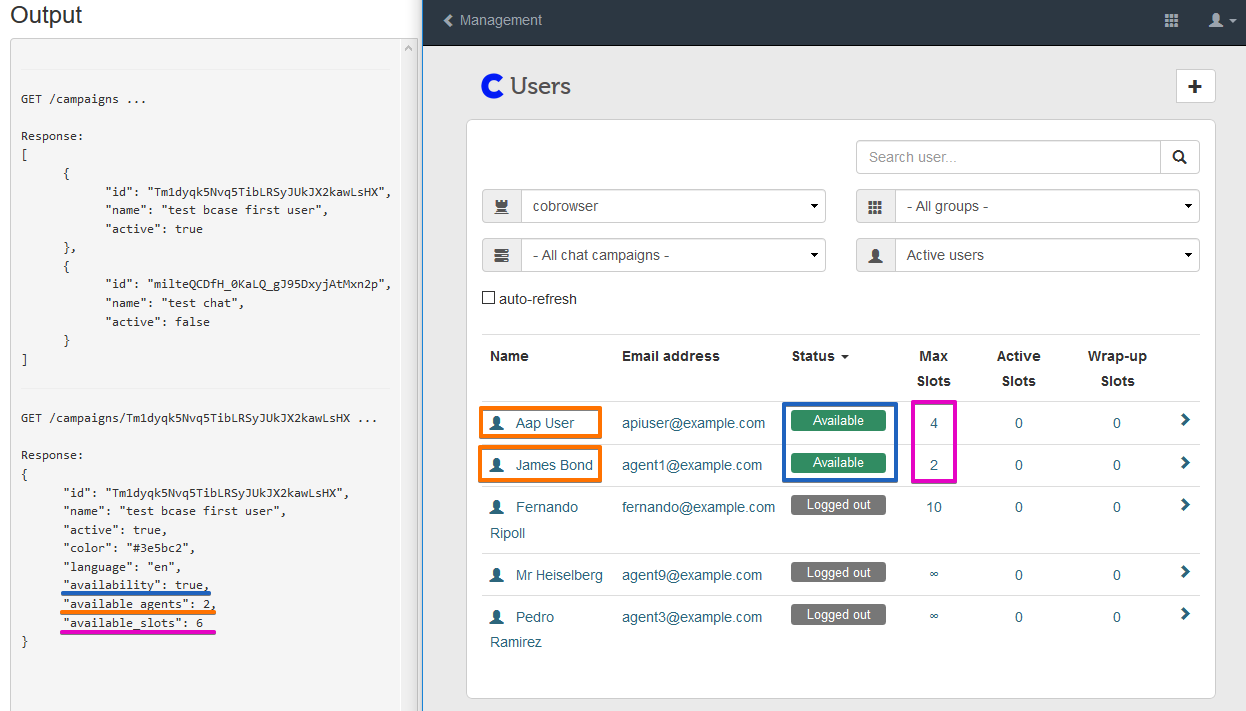This screenshot has height=711, width=1246.
Task: Click the chat campaigns icon beside the campaign selector
Action: (503, 255)
